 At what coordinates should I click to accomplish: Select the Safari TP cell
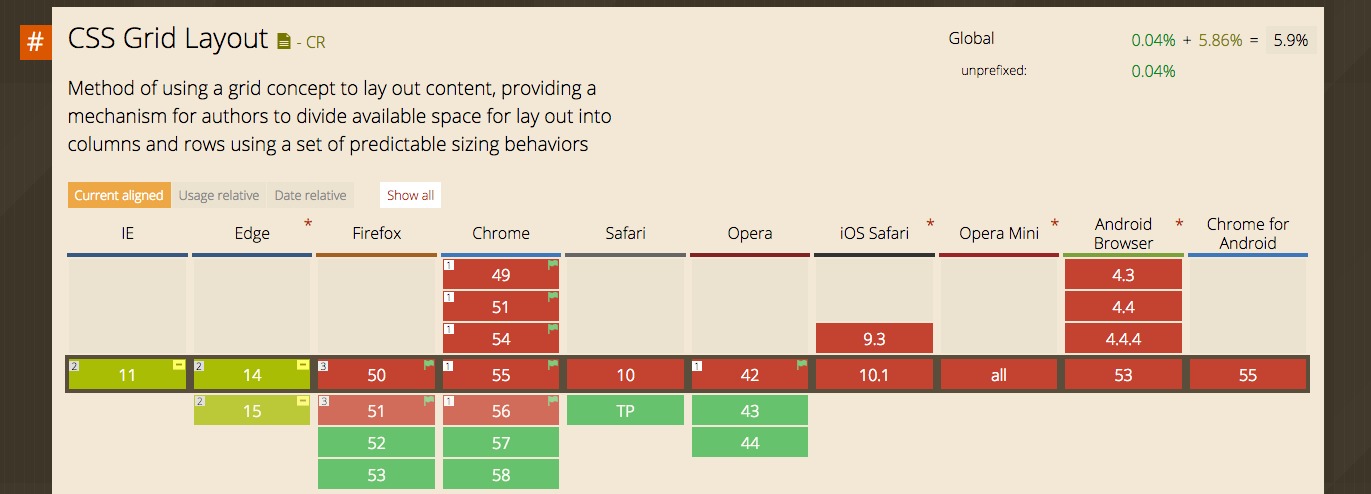(x=625, y=410)
